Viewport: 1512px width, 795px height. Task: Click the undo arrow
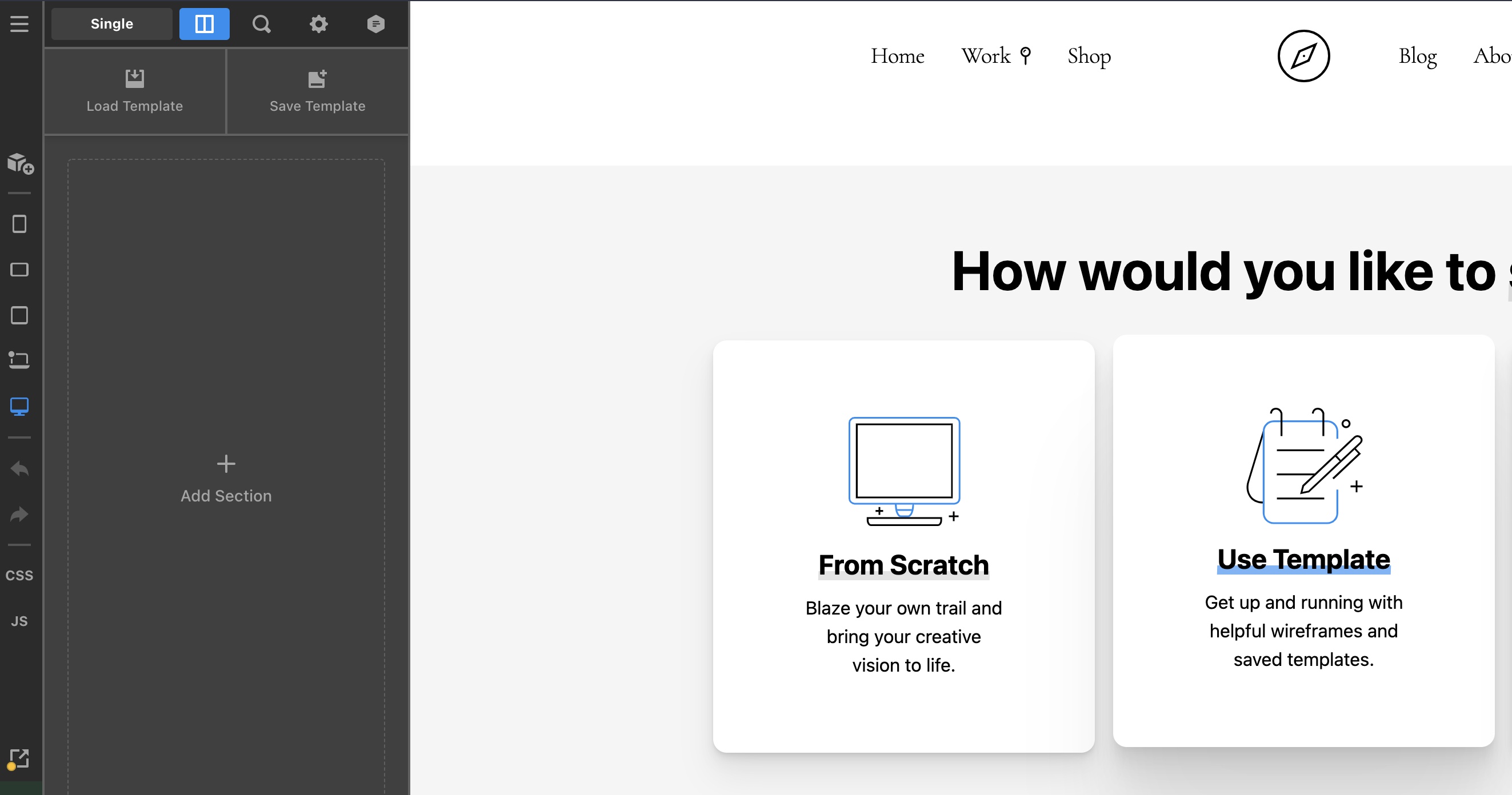(x=19, y=469)
